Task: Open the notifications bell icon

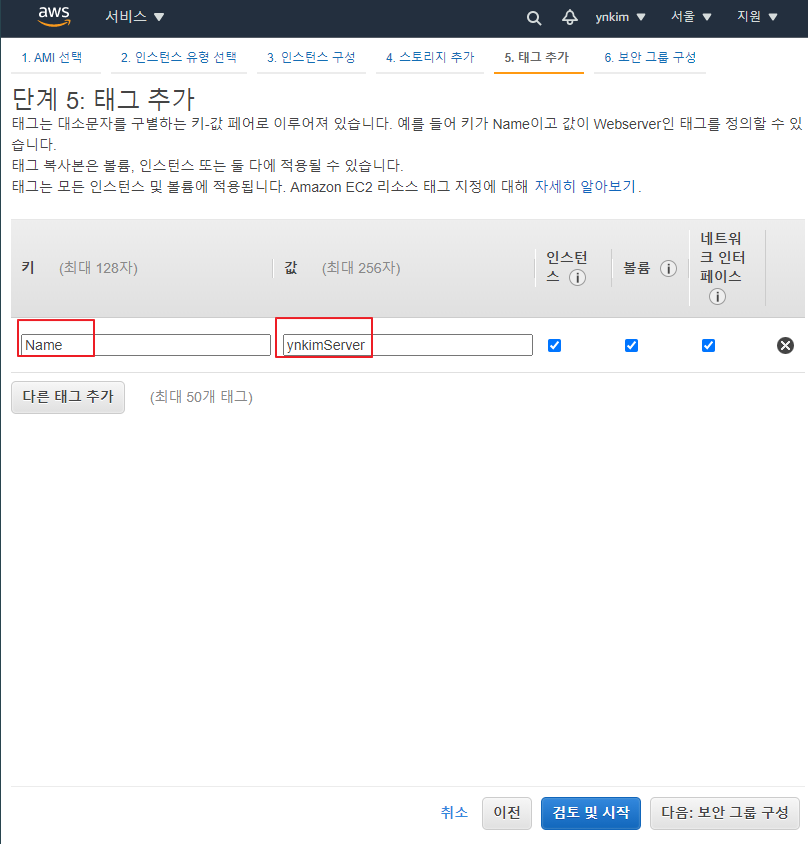Action: [x=570, y=17]
